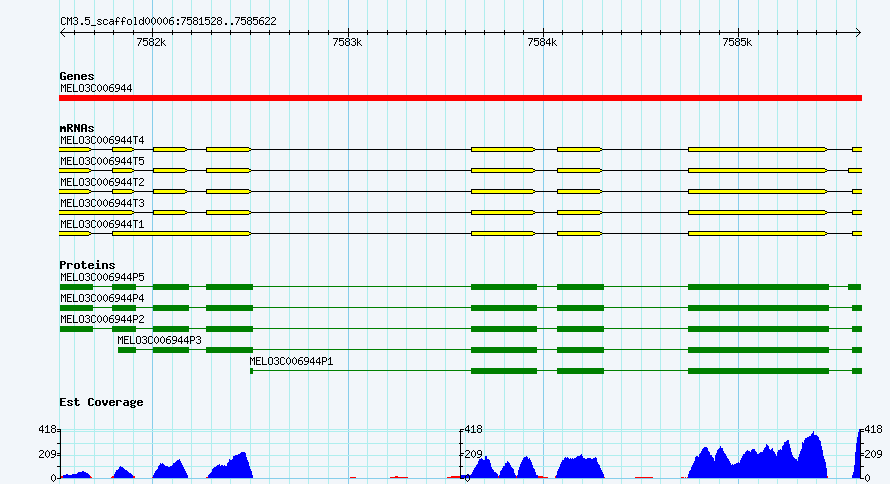Click the longest exon of transcript MELO3C006944T2
This screenshot has height=484, width=890.
[x=757, y=191]
